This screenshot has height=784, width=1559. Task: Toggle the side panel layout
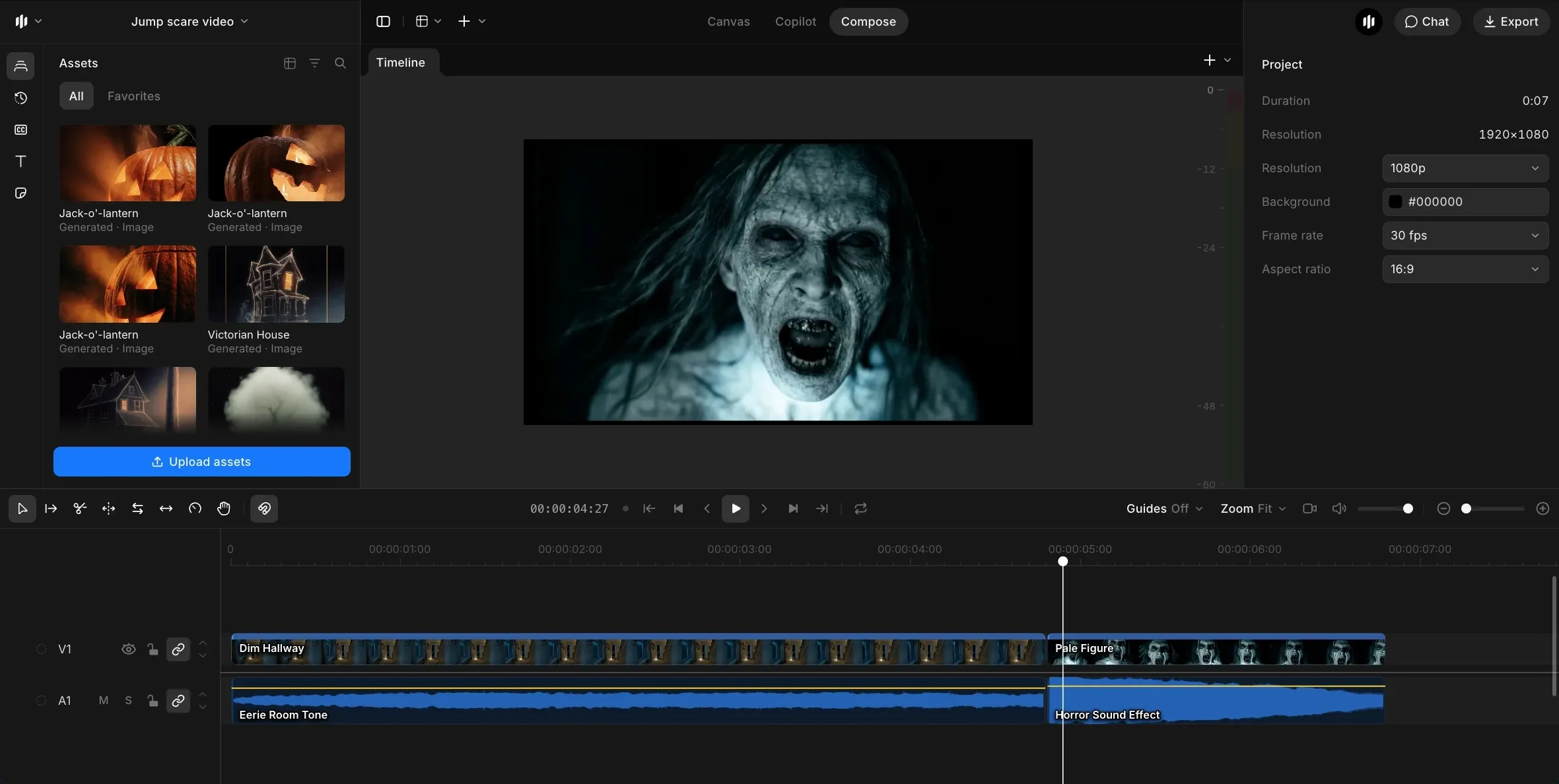pyautogui.click(x=383, y=21)
